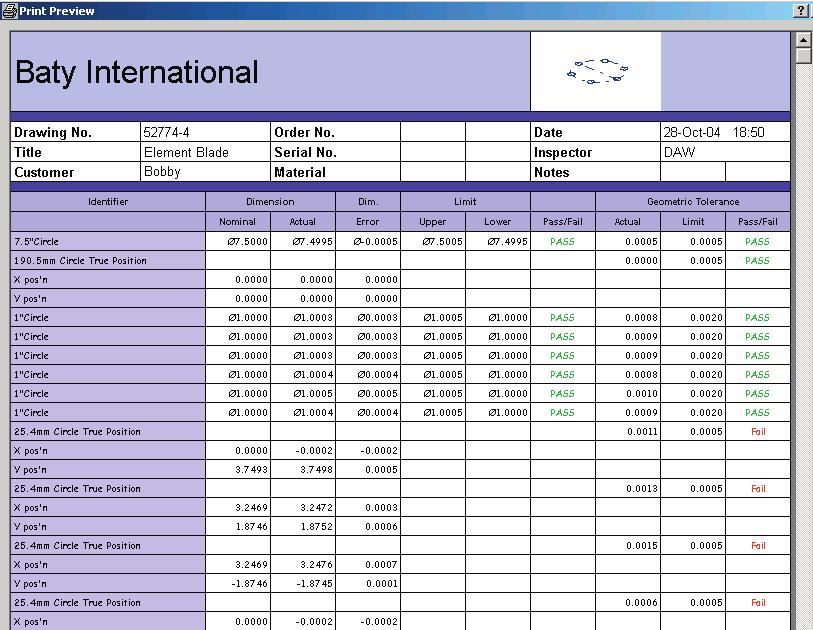The width and height of the screenshot is (813, 630).
Task: Click the Inspector label
Action: tap(563, 152)
